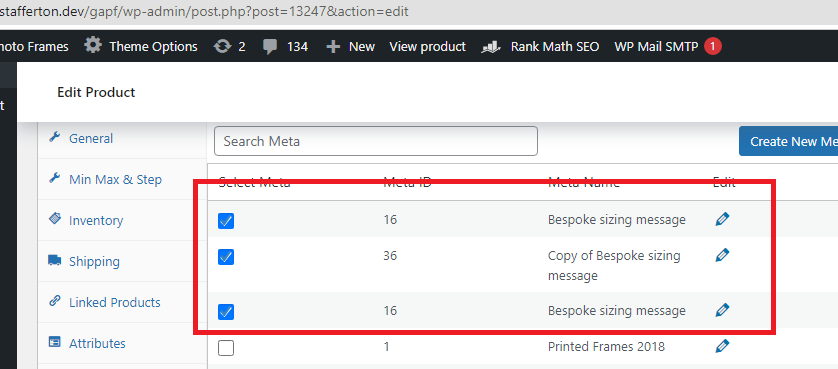Tick the Printed Frames 2018 checkbox

pyautogui.click(x=226, y=348)
